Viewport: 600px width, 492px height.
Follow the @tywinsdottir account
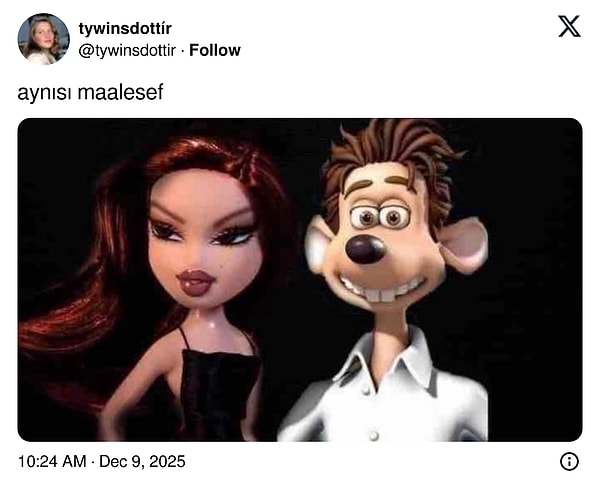coord(215,50)
